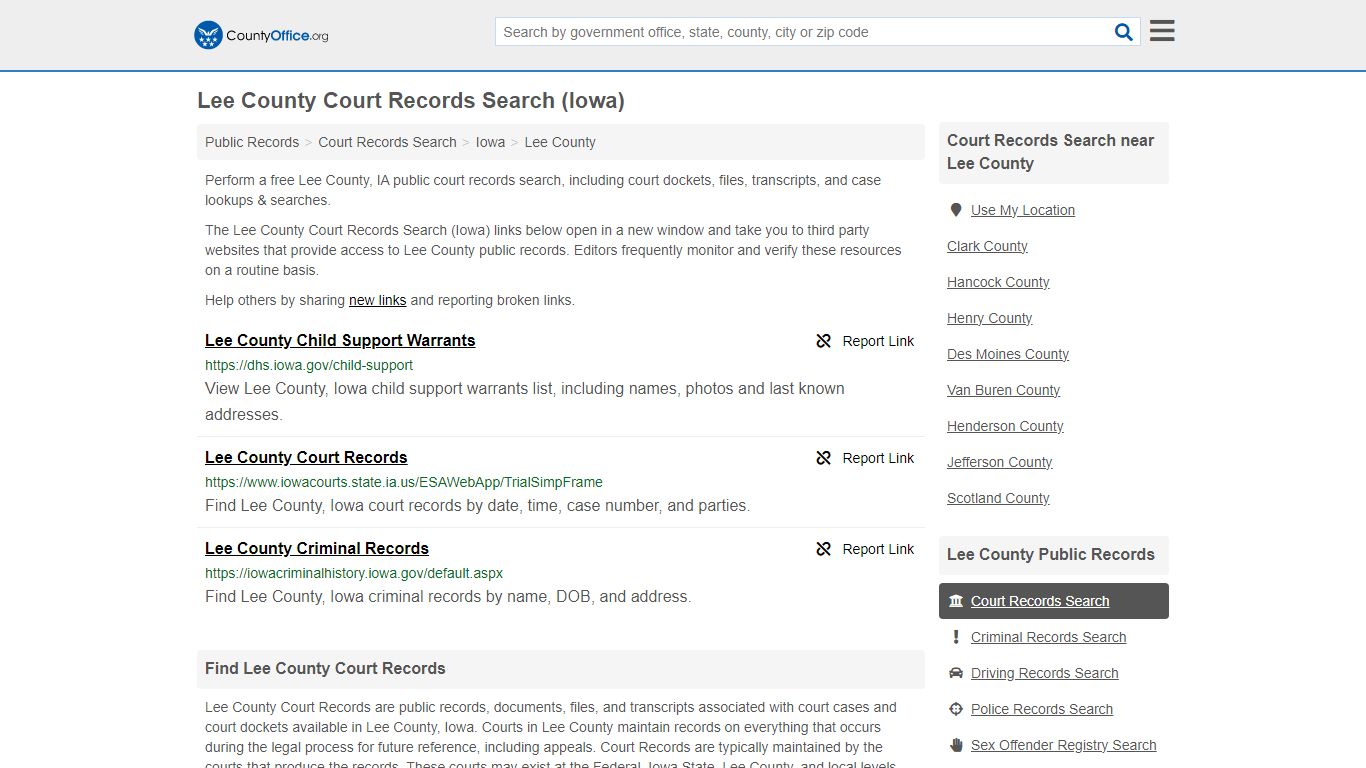Report Link for Child Support Warrants

865,341
